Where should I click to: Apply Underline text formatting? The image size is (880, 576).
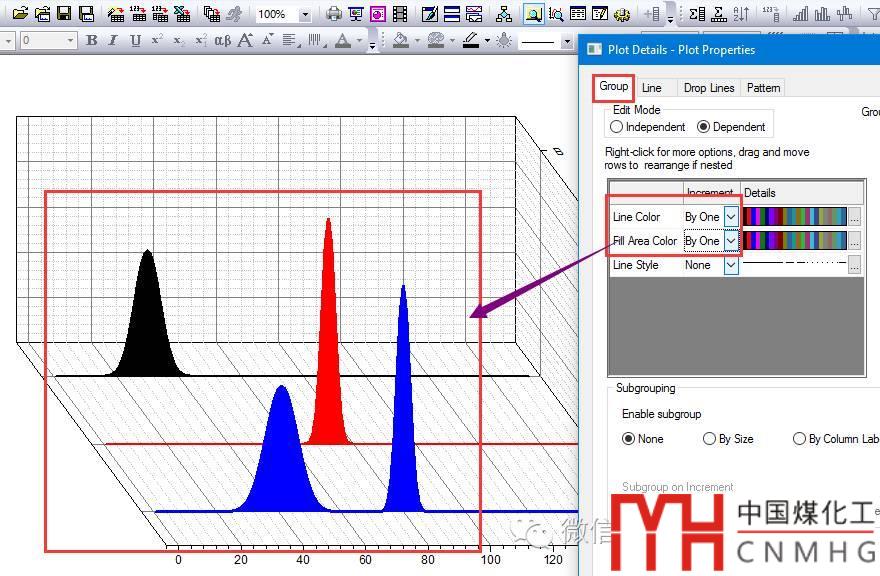click(x=134, y=41)
